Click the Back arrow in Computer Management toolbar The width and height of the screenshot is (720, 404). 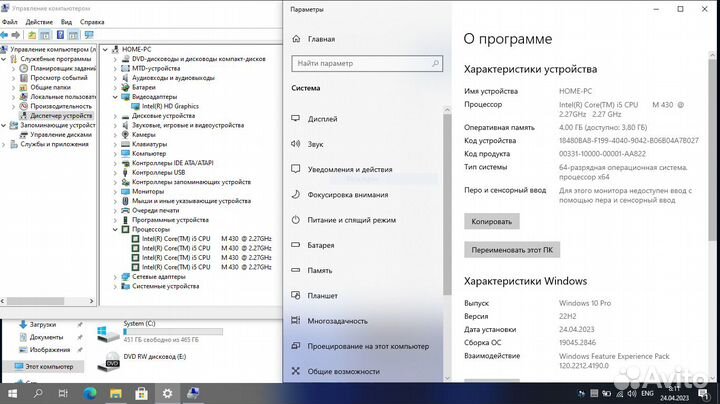coord(5,35)
